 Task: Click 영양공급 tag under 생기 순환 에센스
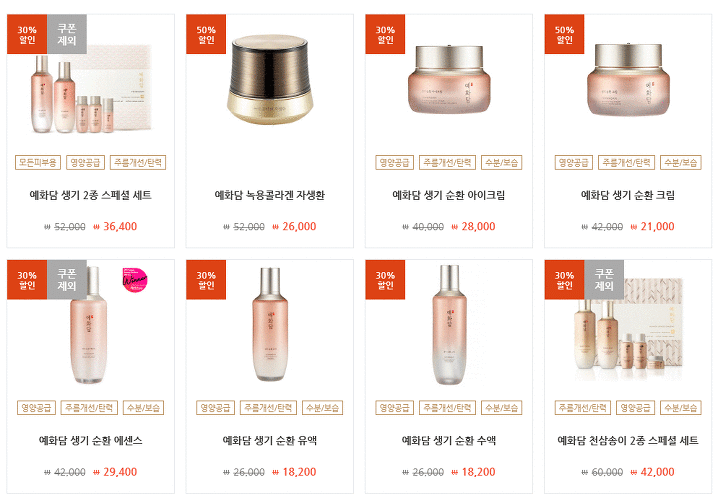pyautogui.click(x=37, y=408)
